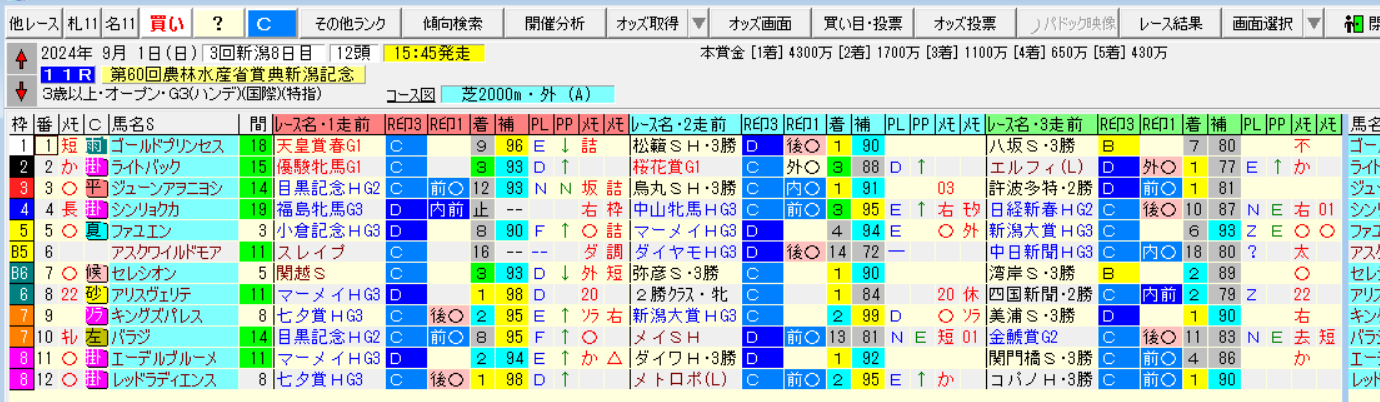Screen dimensions: 1380x402
Task: Sort by the 馬名S column header
Action: click(x=172, y=125)
